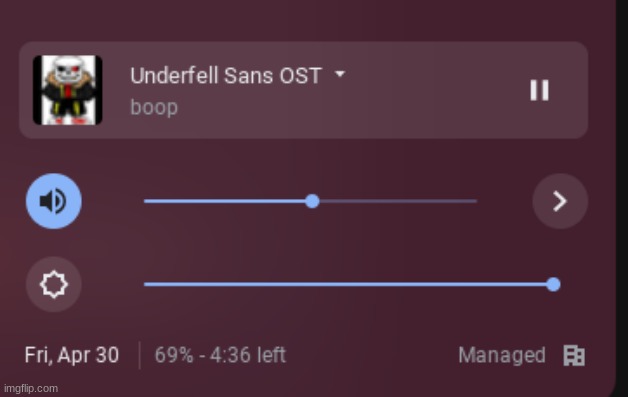The image size is (628, 397).
Task: Click the brightness sun icon
Action: (54, 284)
